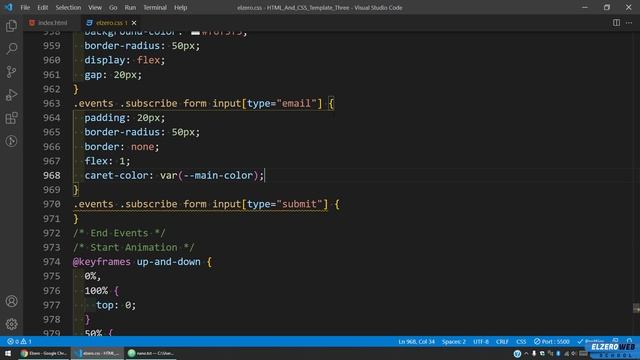Open the editor More Actions ellipsis

[629, 23]
